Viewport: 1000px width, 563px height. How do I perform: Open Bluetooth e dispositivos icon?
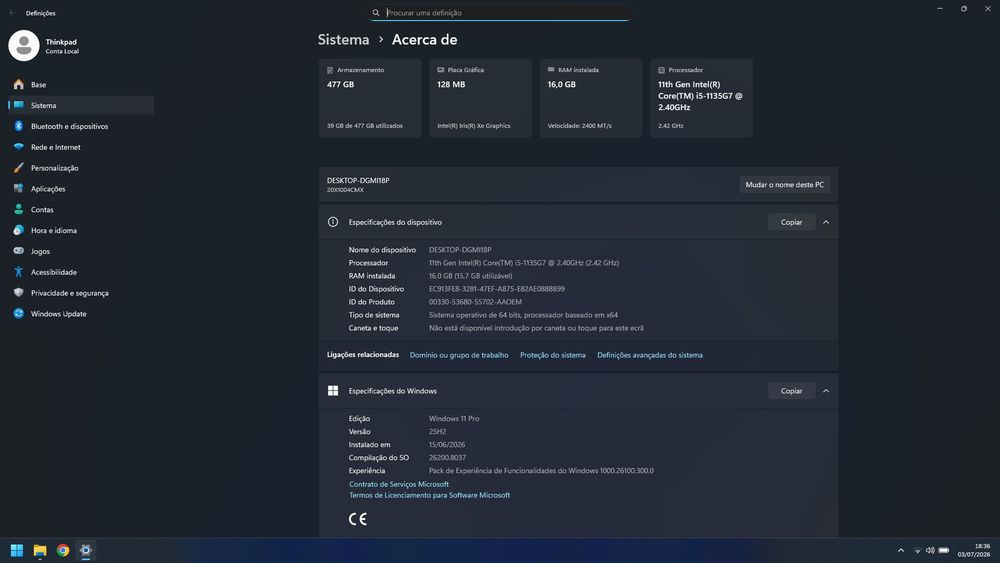pos(18,126)
